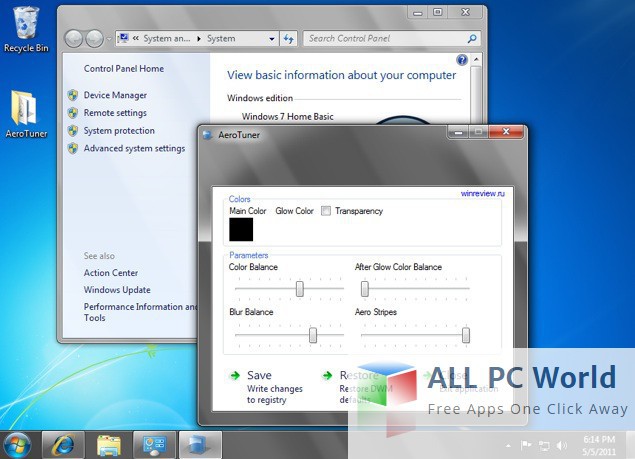The height and width of the screenshot is (459, 635).
Task: Open Device Manager link
Action: [115, 95]
